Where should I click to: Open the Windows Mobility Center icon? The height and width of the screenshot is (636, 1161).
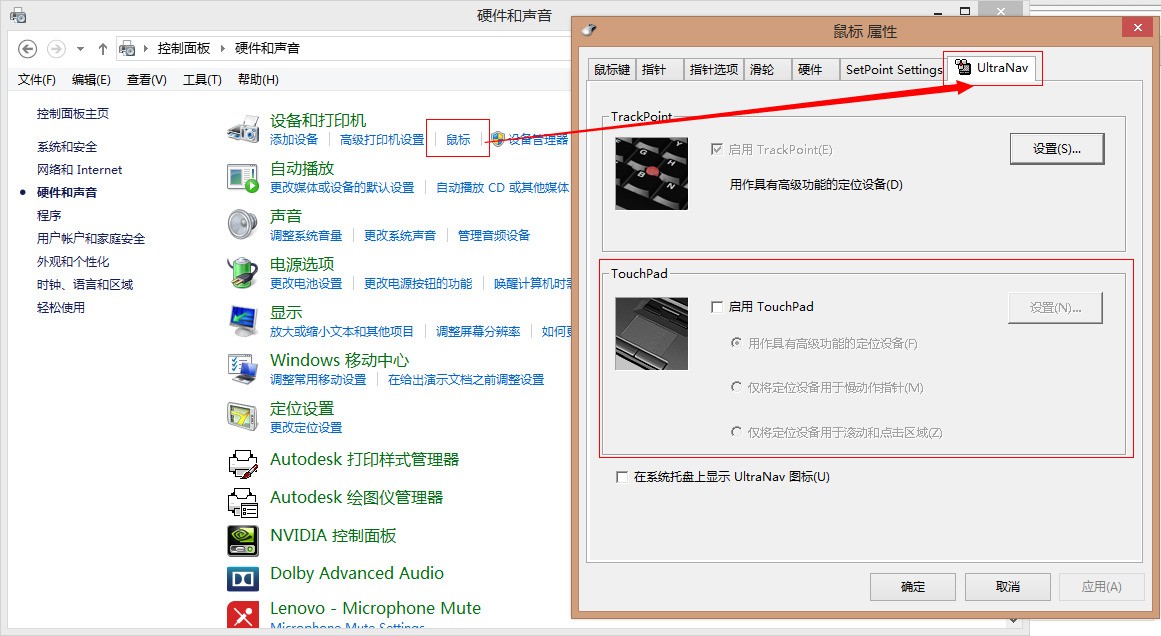point(243,368)
